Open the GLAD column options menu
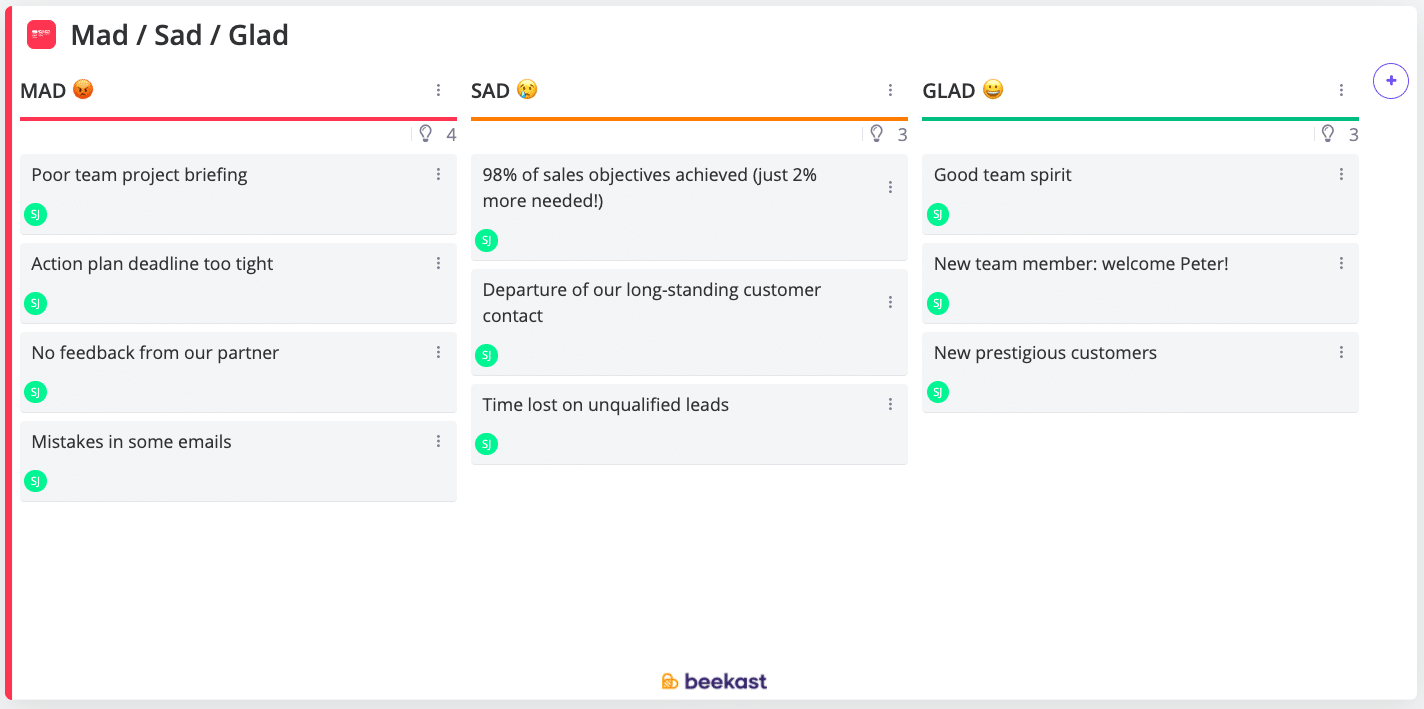Image resolution: width=1424 pixels, height=709 pixels. 1341,89
